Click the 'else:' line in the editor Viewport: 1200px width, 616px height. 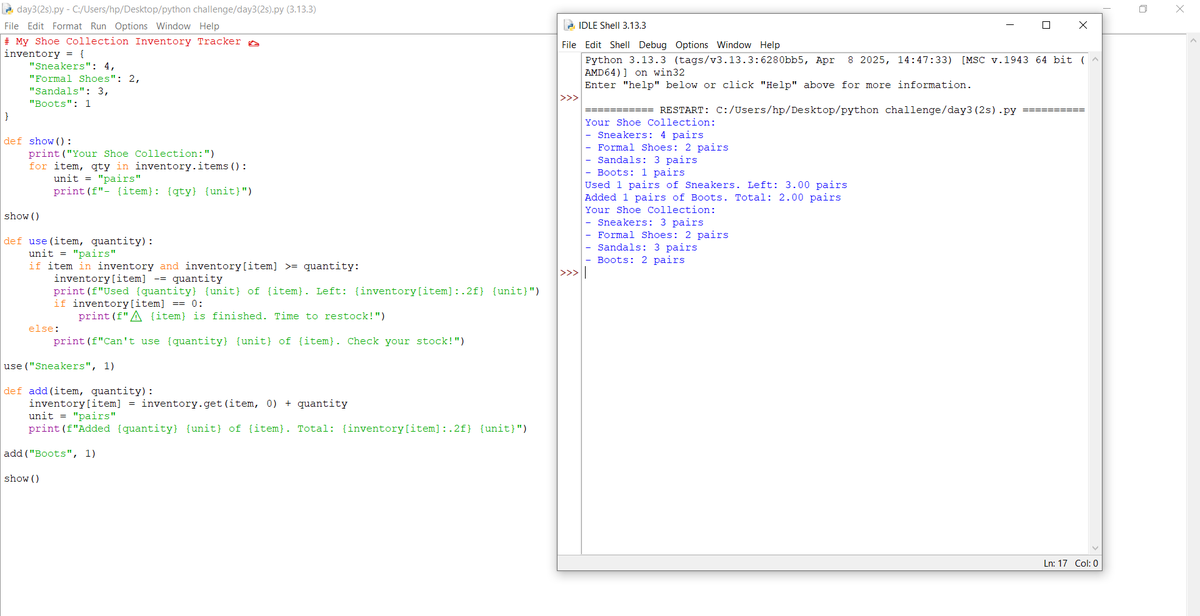(44, 328)
